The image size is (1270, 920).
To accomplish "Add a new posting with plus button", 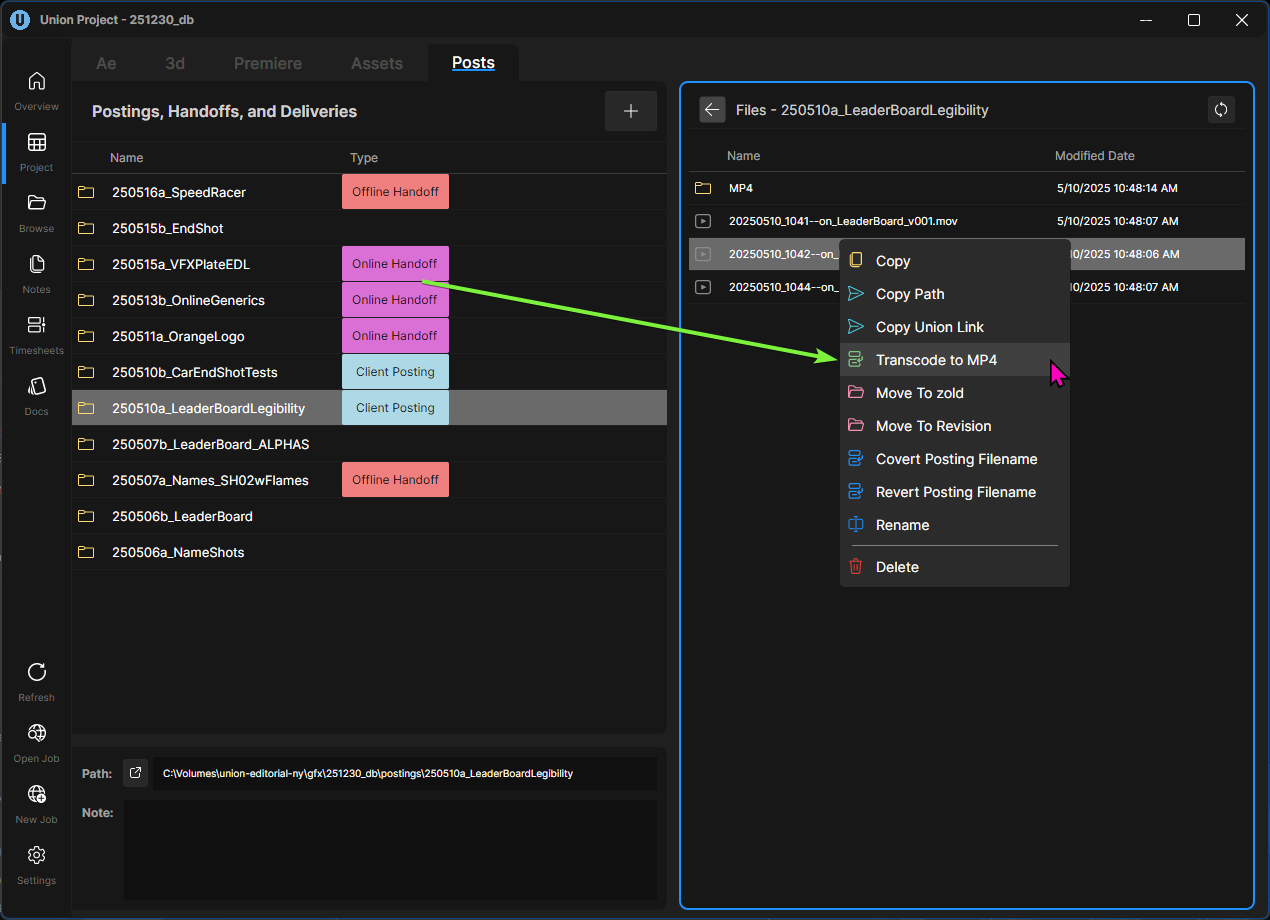I will click(x=631, y=111).
